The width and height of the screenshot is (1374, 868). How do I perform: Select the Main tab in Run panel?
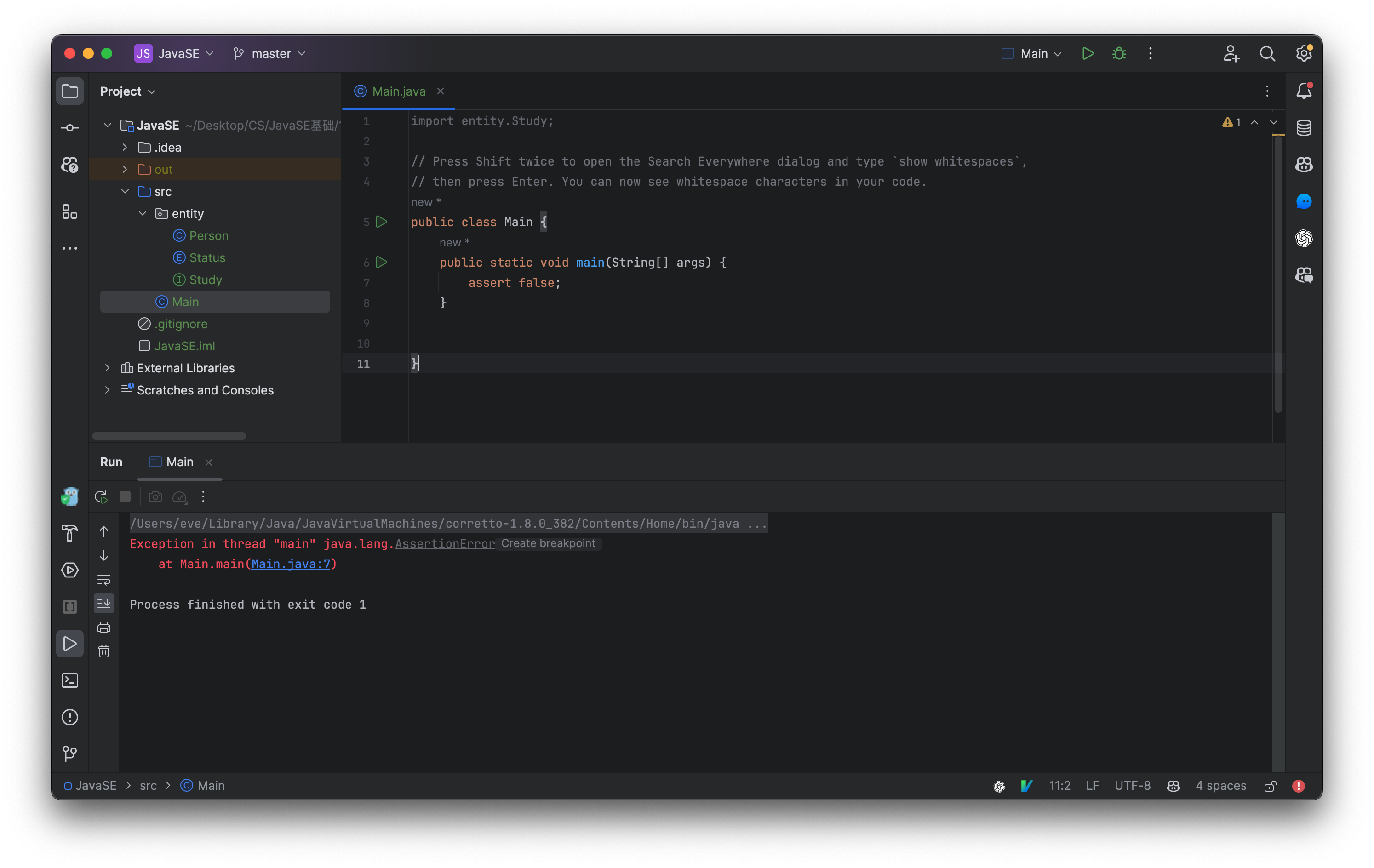tap(179, 462)
